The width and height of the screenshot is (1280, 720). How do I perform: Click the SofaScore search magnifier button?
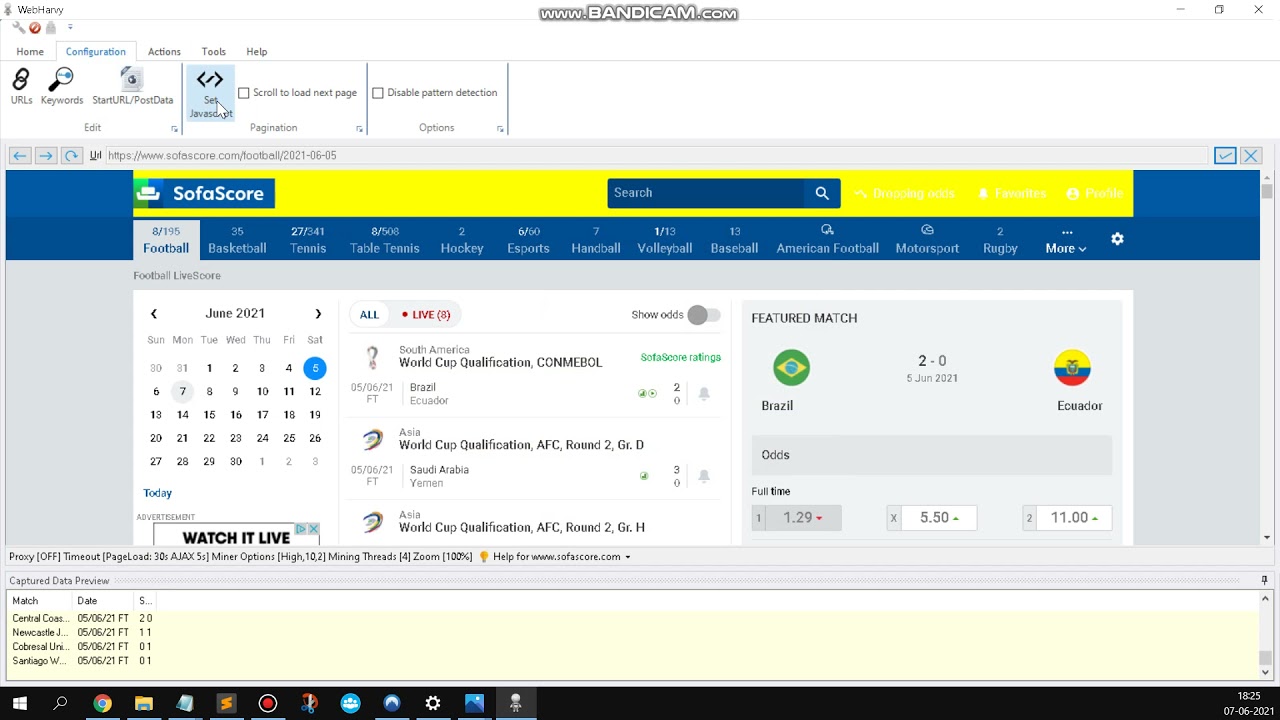point(822,193)
